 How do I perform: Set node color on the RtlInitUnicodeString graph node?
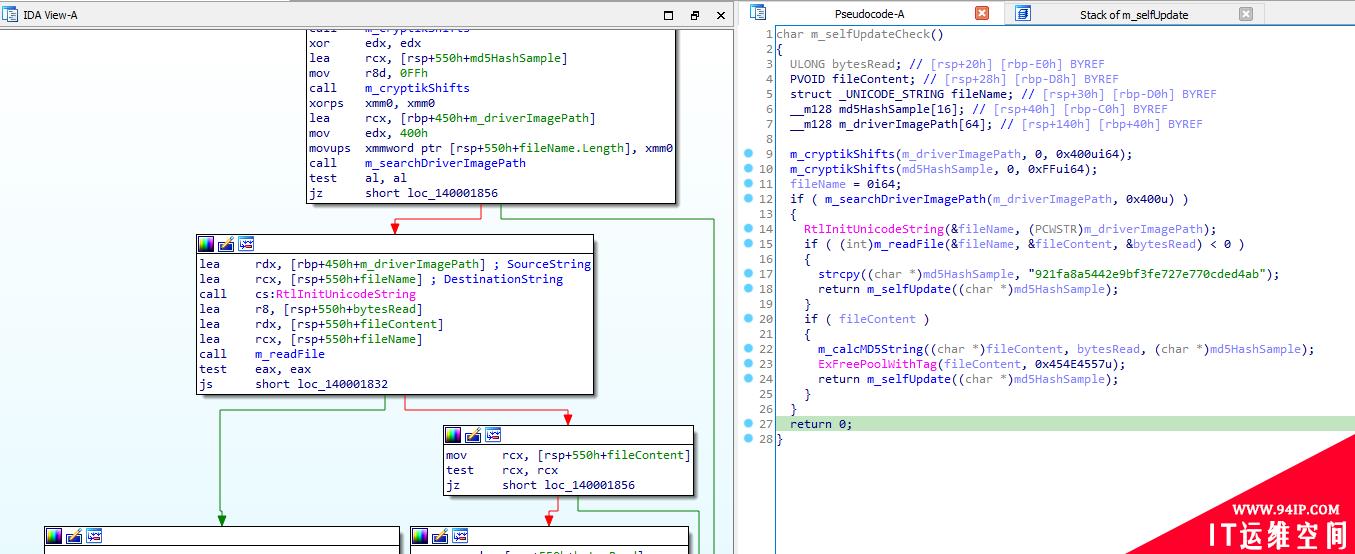(x=206, y=243)
